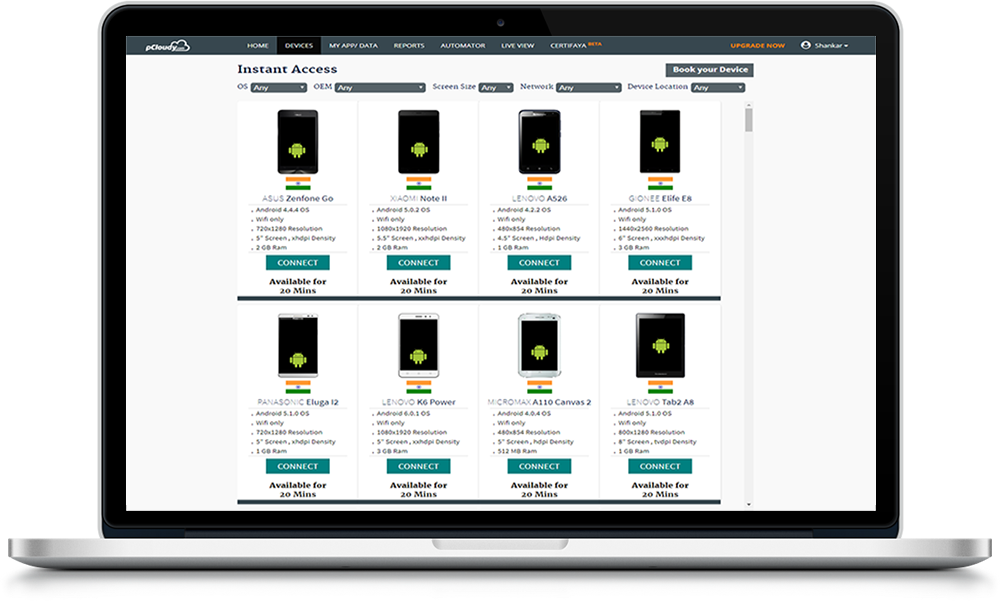
Task: Click the LENOVO K6 Power device name
Action: click(x=418, y=402)
